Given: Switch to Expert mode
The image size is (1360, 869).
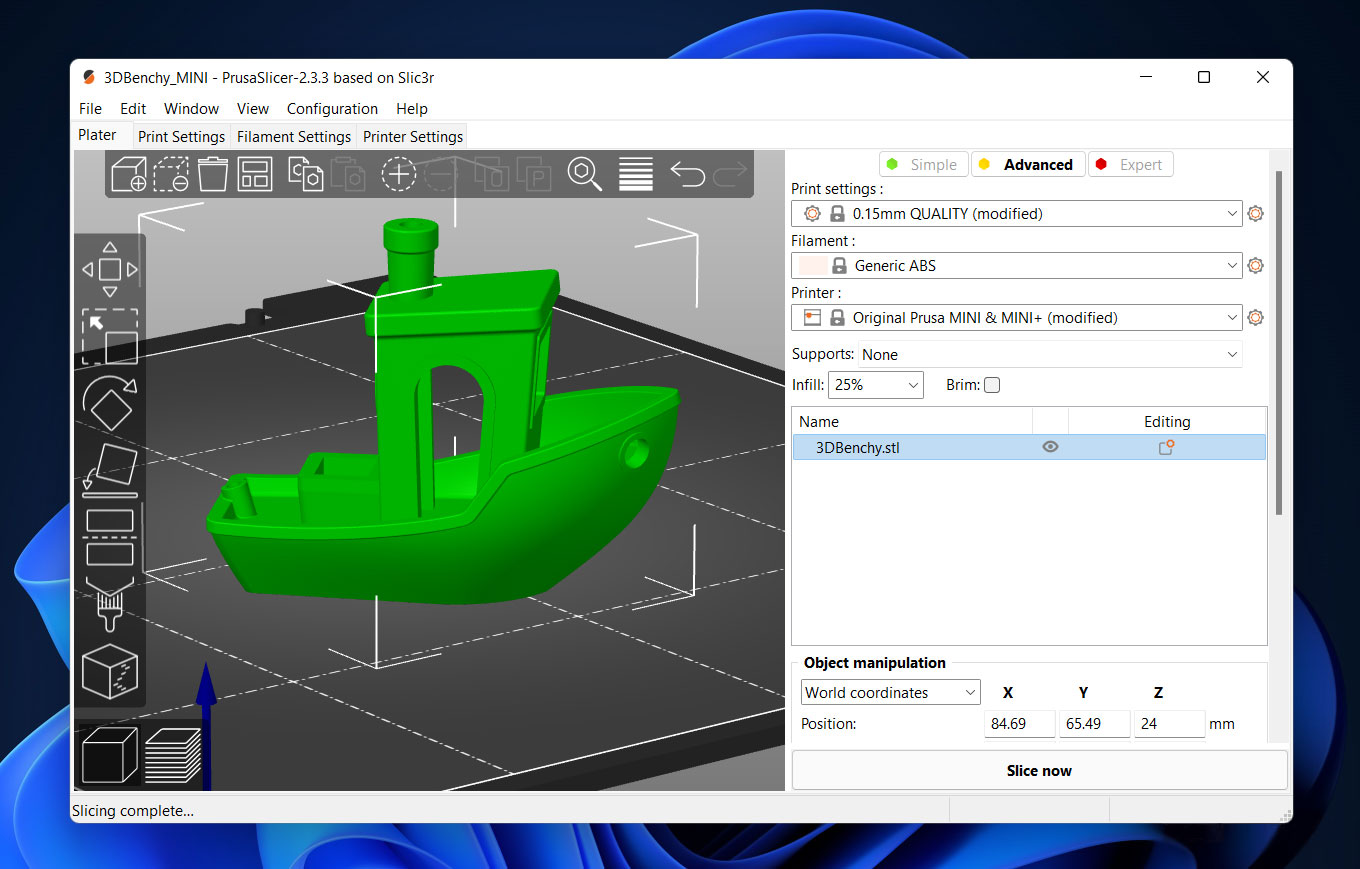Looking at the screenshot, I should click(1130, 165).
